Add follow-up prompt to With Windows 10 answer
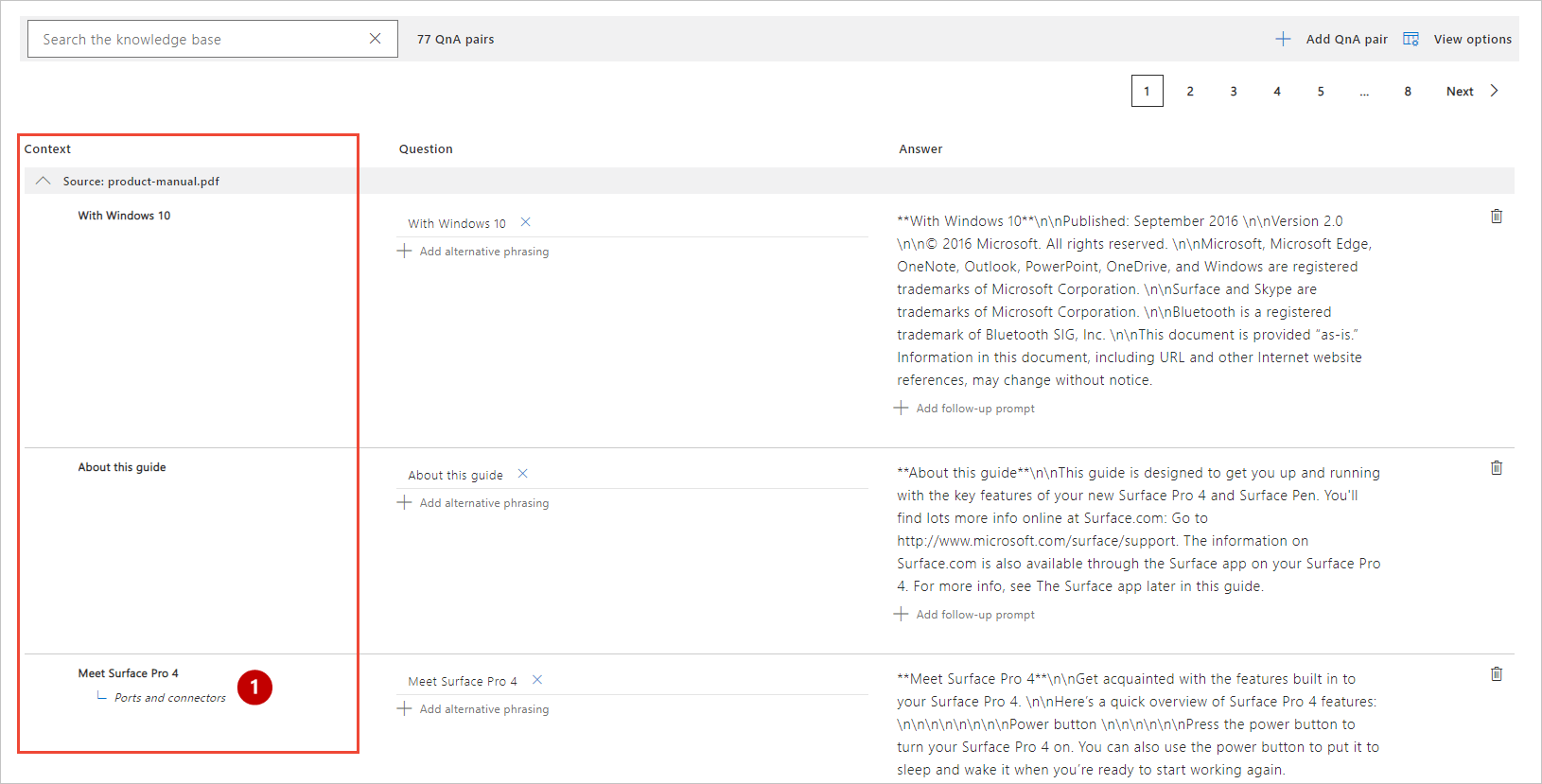Image resolution: width=1542 pixels, height=784 pixels. tap(975, 409)
